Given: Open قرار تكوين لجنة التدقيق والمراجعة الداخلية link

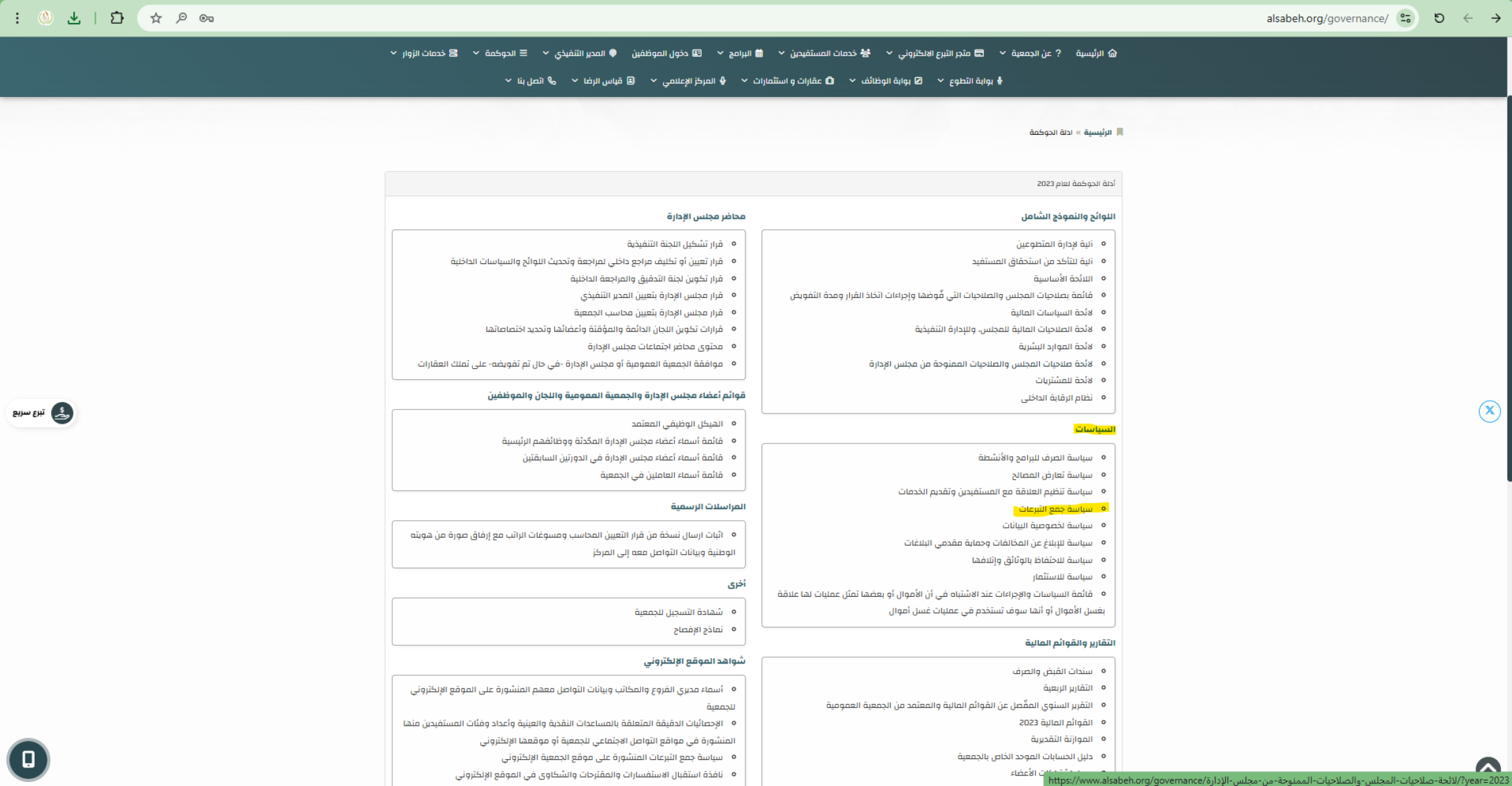Looking at the screenshot, I should [x=647, y=279].
